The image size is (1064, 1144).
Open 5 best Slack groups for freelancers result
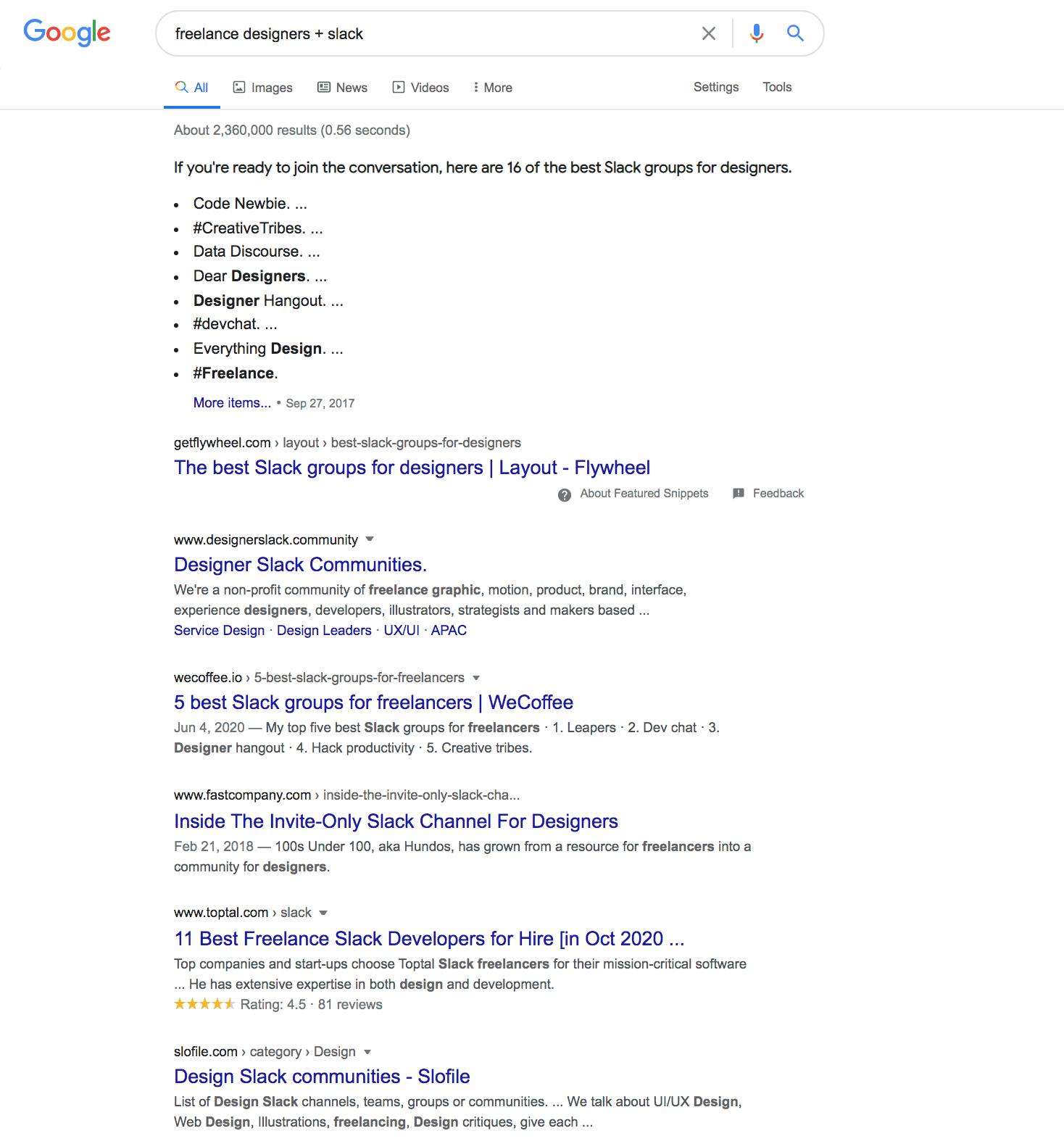tap(373, 702)
